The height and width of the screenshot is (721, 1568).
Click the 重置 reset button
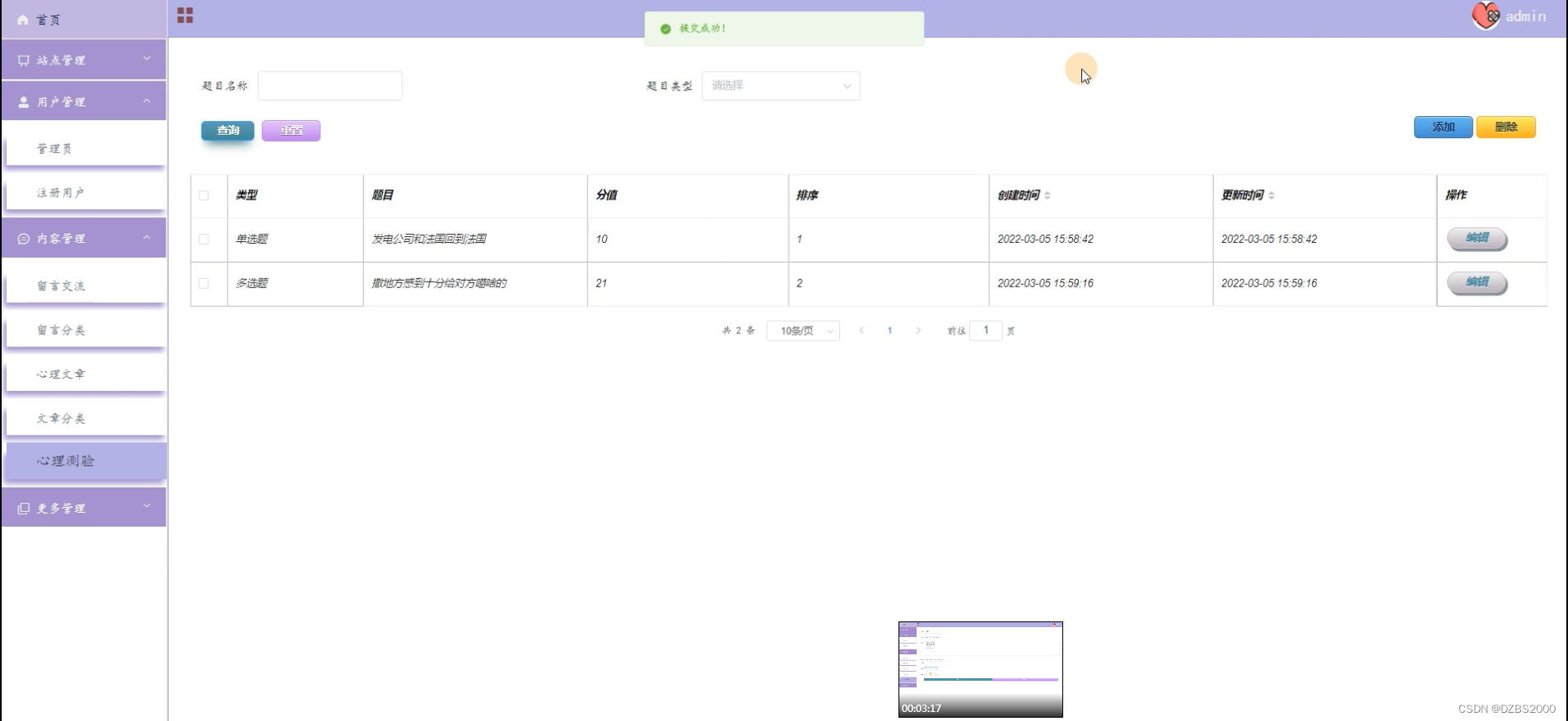coord(291,130)
